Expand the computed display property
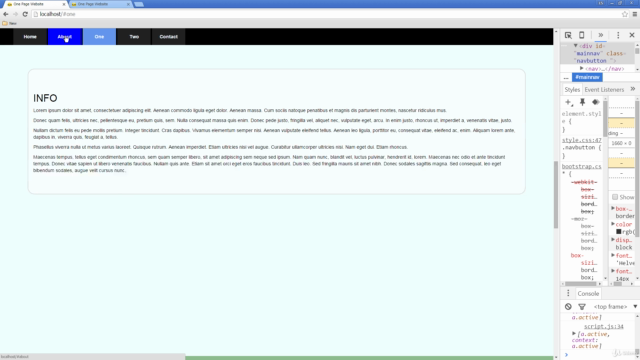Screen dimensions: 640x360 [613, 240]
